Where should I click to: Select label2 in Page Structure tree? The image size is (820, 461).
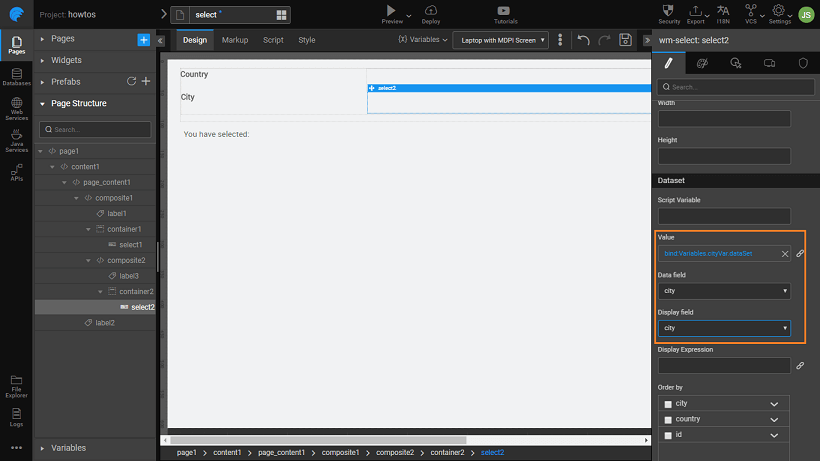(104, 323)
